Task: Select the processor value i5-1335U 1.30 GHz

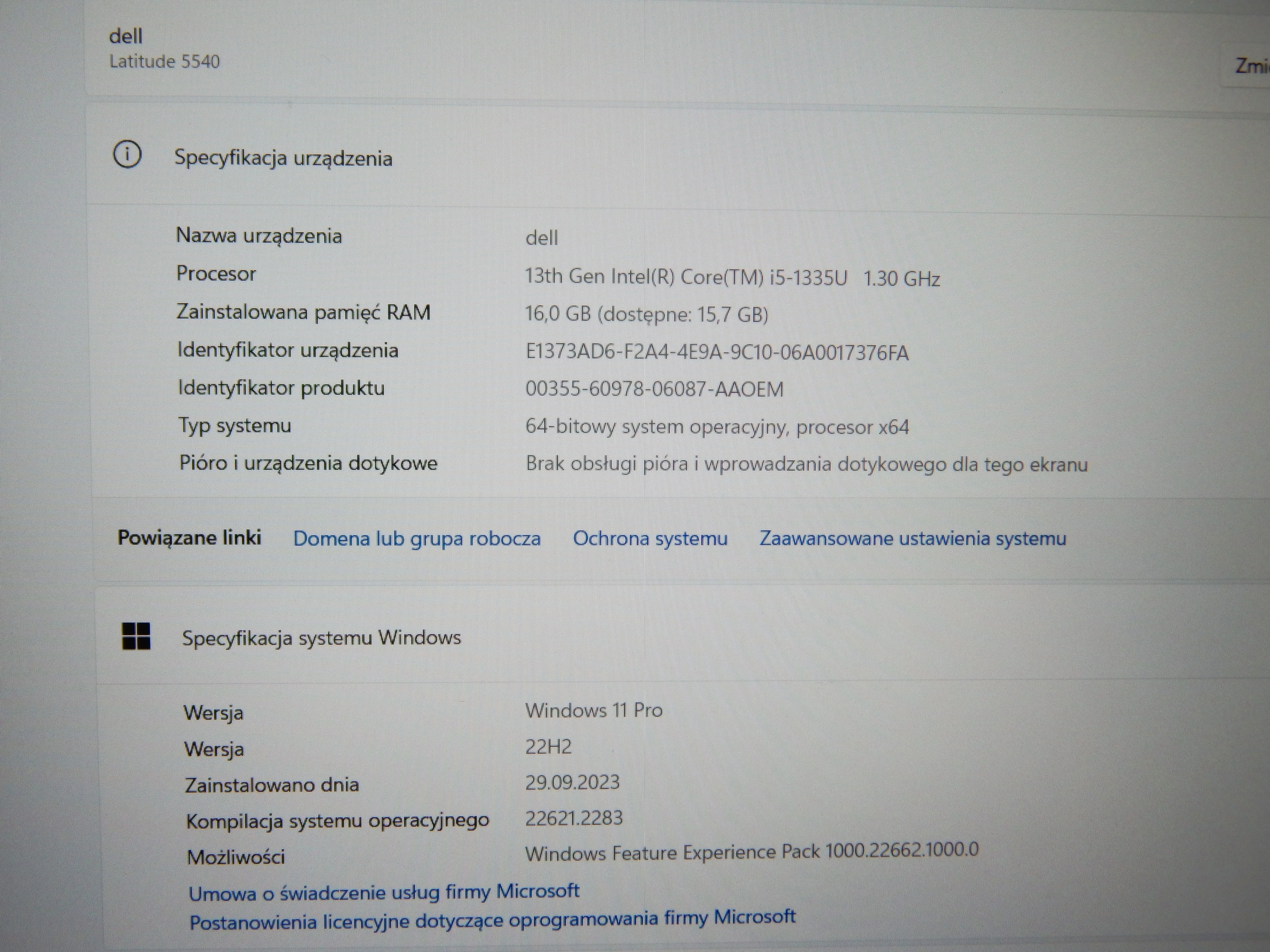Action: pyautogui.click(x=732, y=278)
